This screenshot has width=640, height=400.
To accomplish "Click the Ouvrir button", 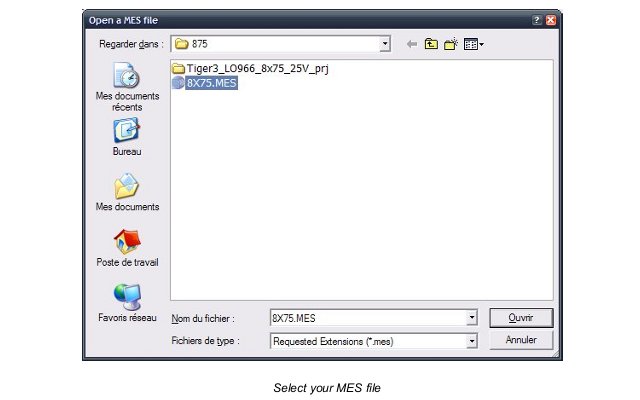I will [x=521, y=318].
